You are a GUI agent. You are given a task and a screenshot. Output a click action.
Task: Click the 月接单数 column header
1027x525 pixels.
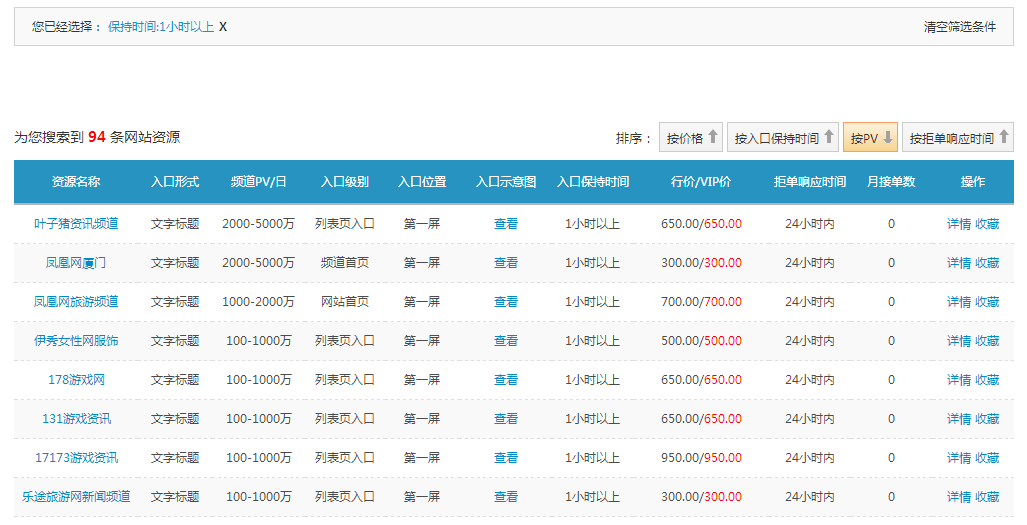[x=891, y=181]
